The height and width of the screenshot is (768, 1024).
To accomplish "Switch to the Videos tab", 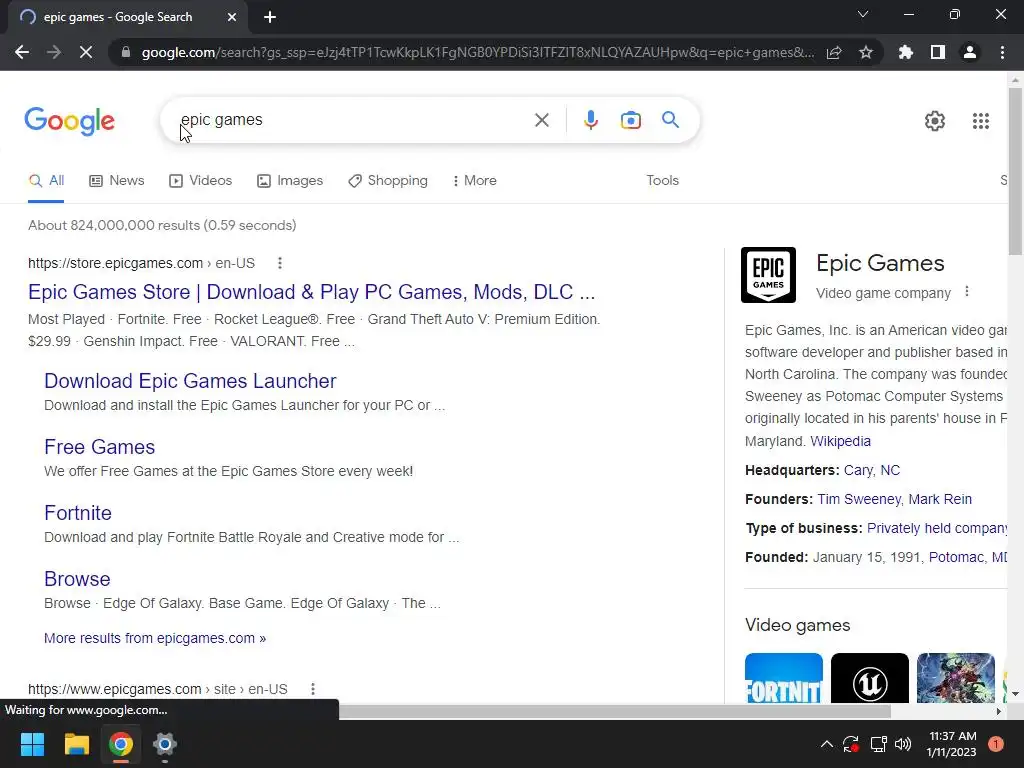I will coord(200,180).
